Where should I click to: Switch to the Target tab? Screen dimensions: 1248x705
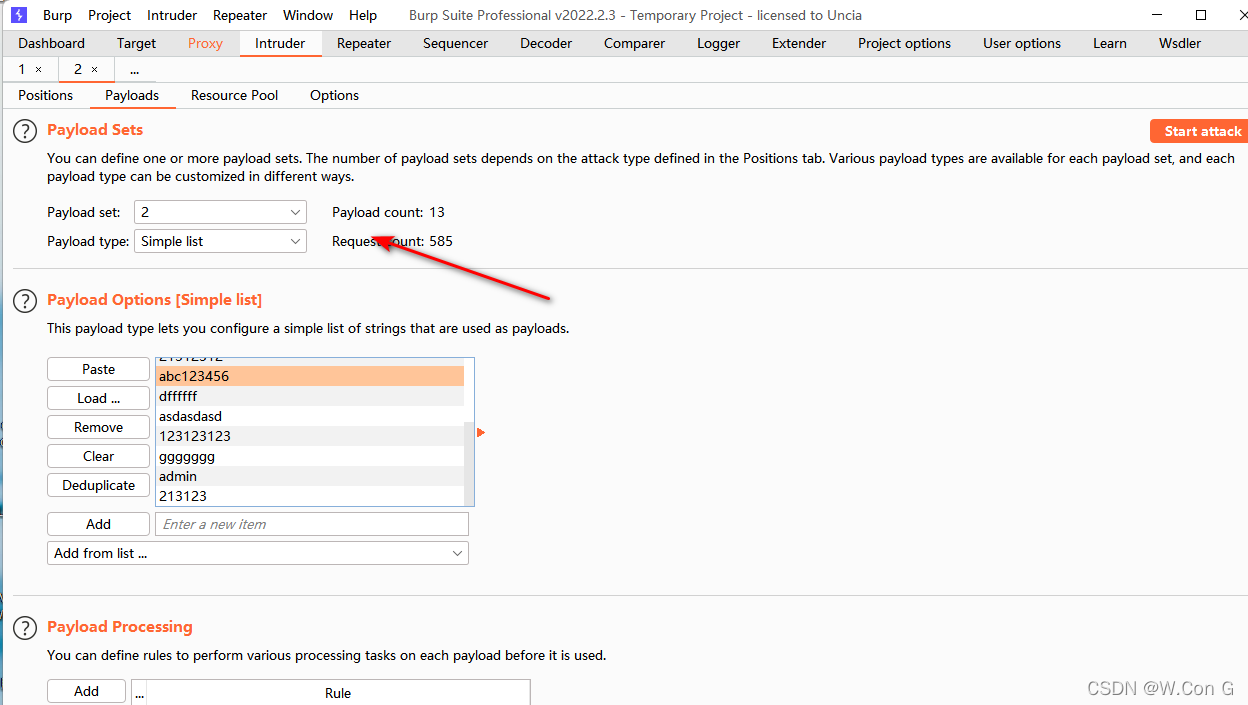point(136,43)
